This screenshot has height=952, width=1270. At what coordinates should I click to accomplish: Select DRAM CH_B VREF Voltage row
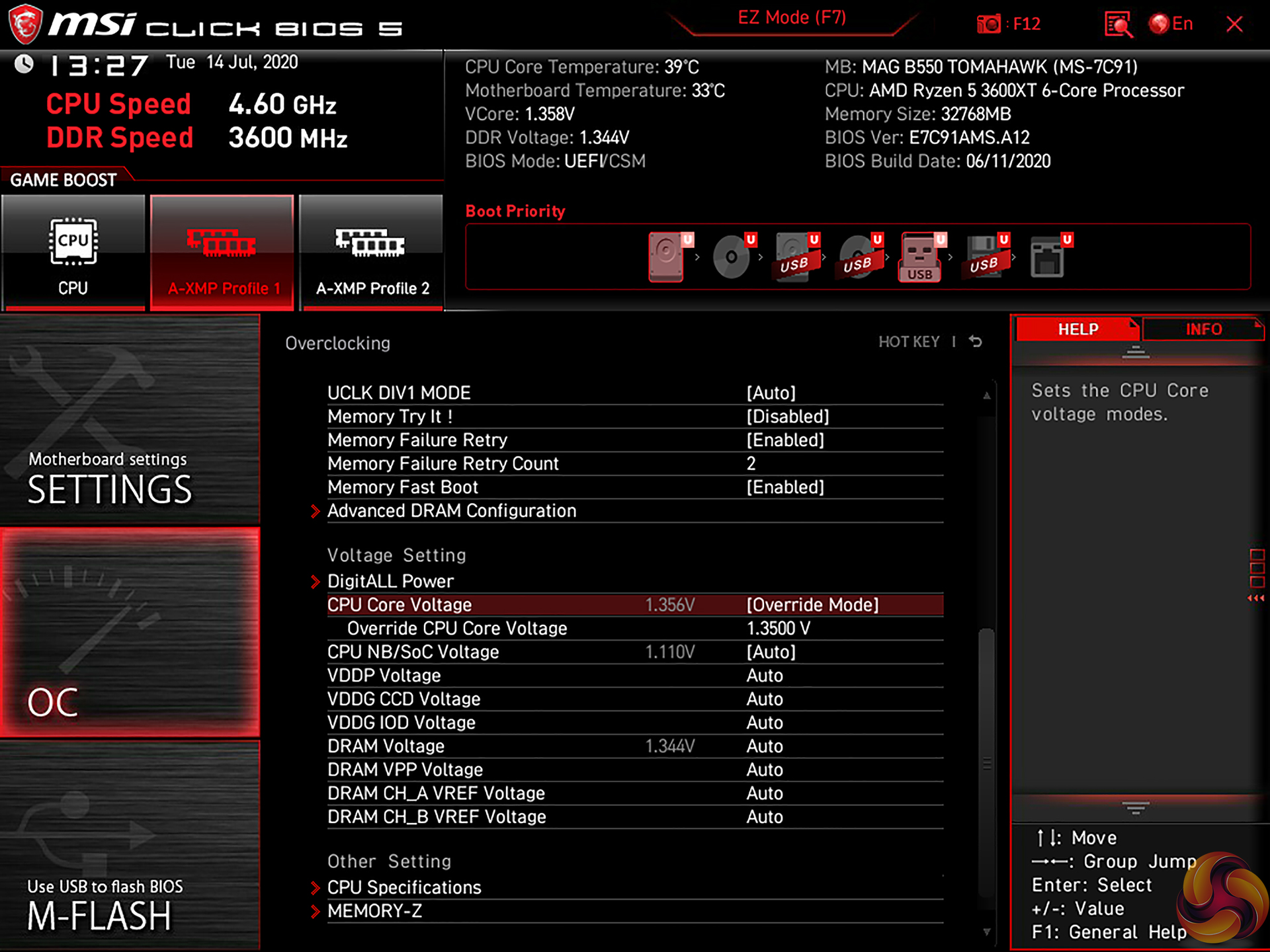(635, 817)
